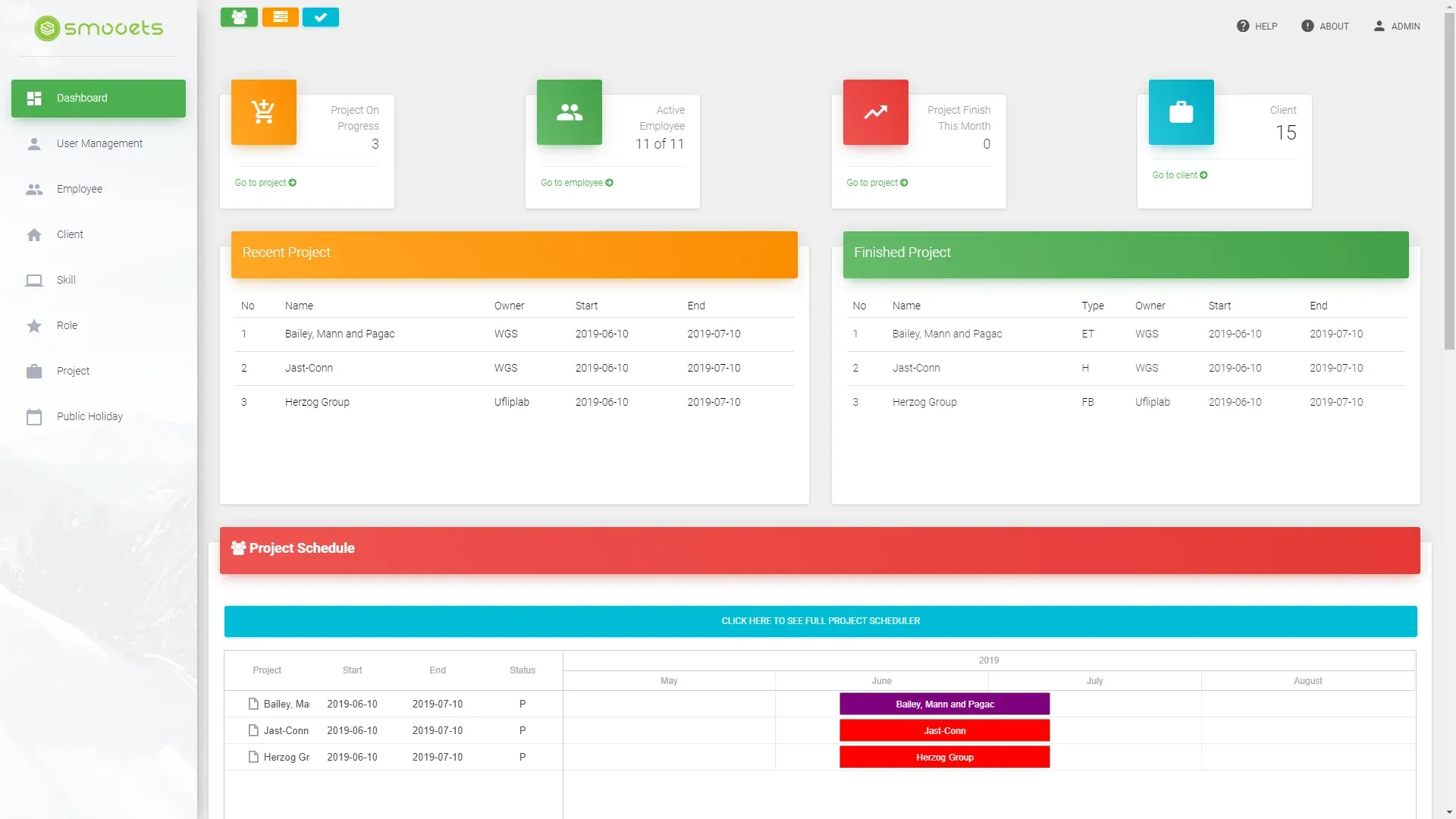
Task: Click the green group icon in the top toolbar
Action: (239, 17)
